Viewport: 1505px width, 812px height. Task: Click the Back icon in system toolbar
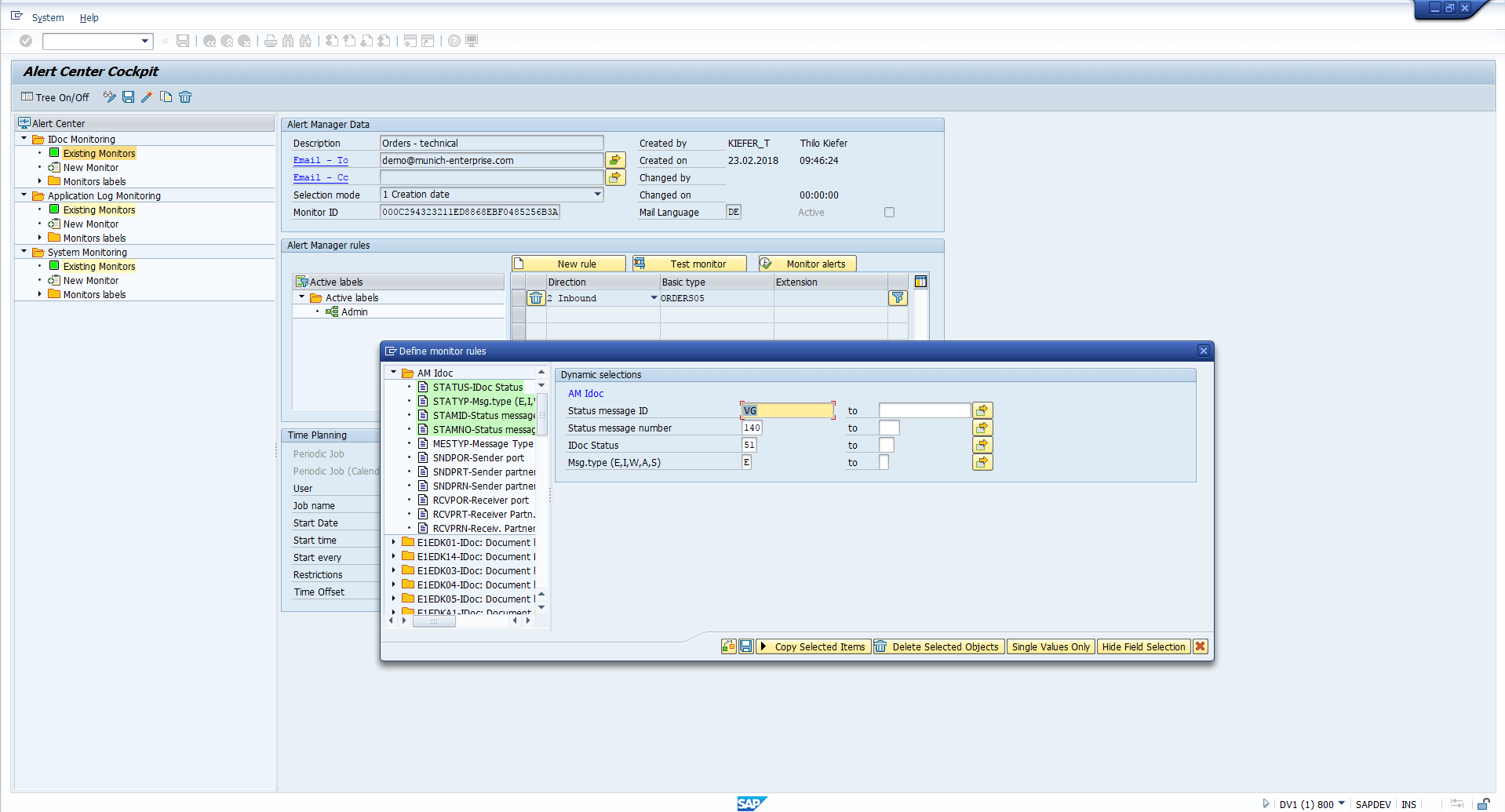pos(210,41)
